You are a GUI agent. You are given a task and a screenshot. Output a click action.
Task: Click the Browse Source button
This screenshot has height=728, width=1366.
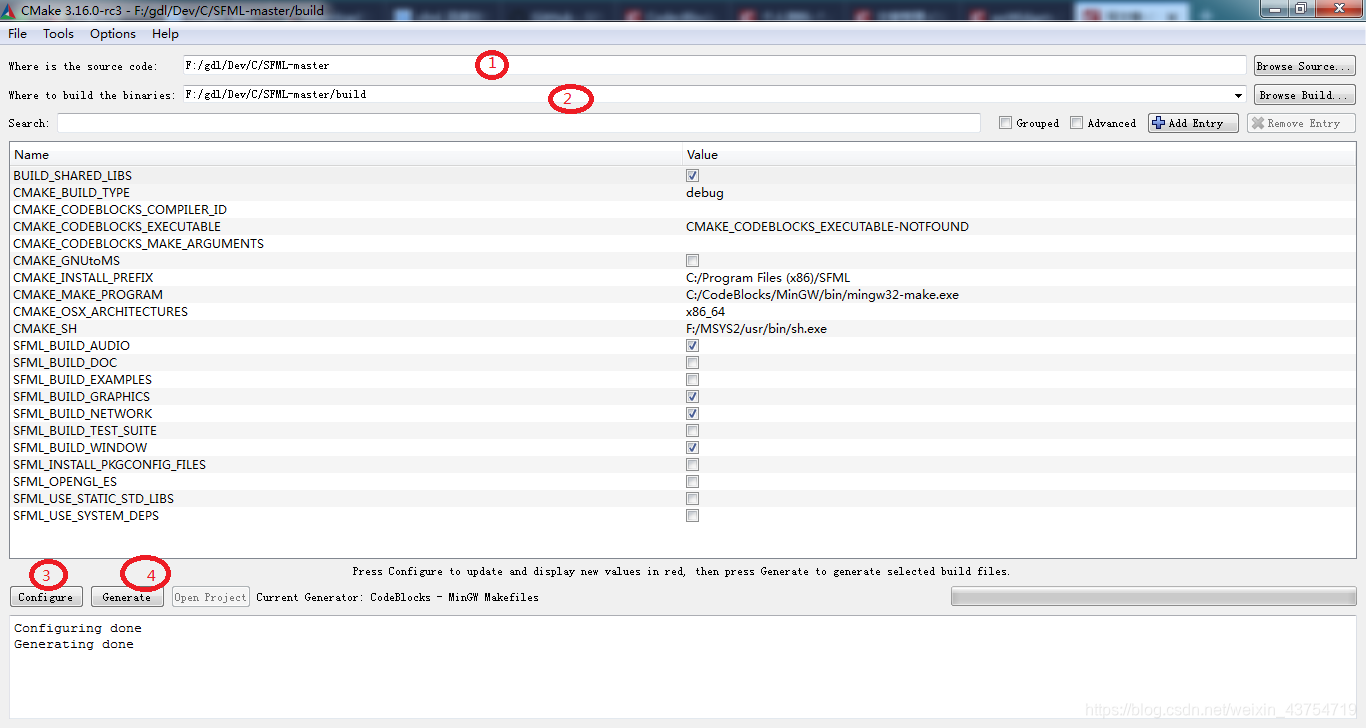pos(1305,66)
